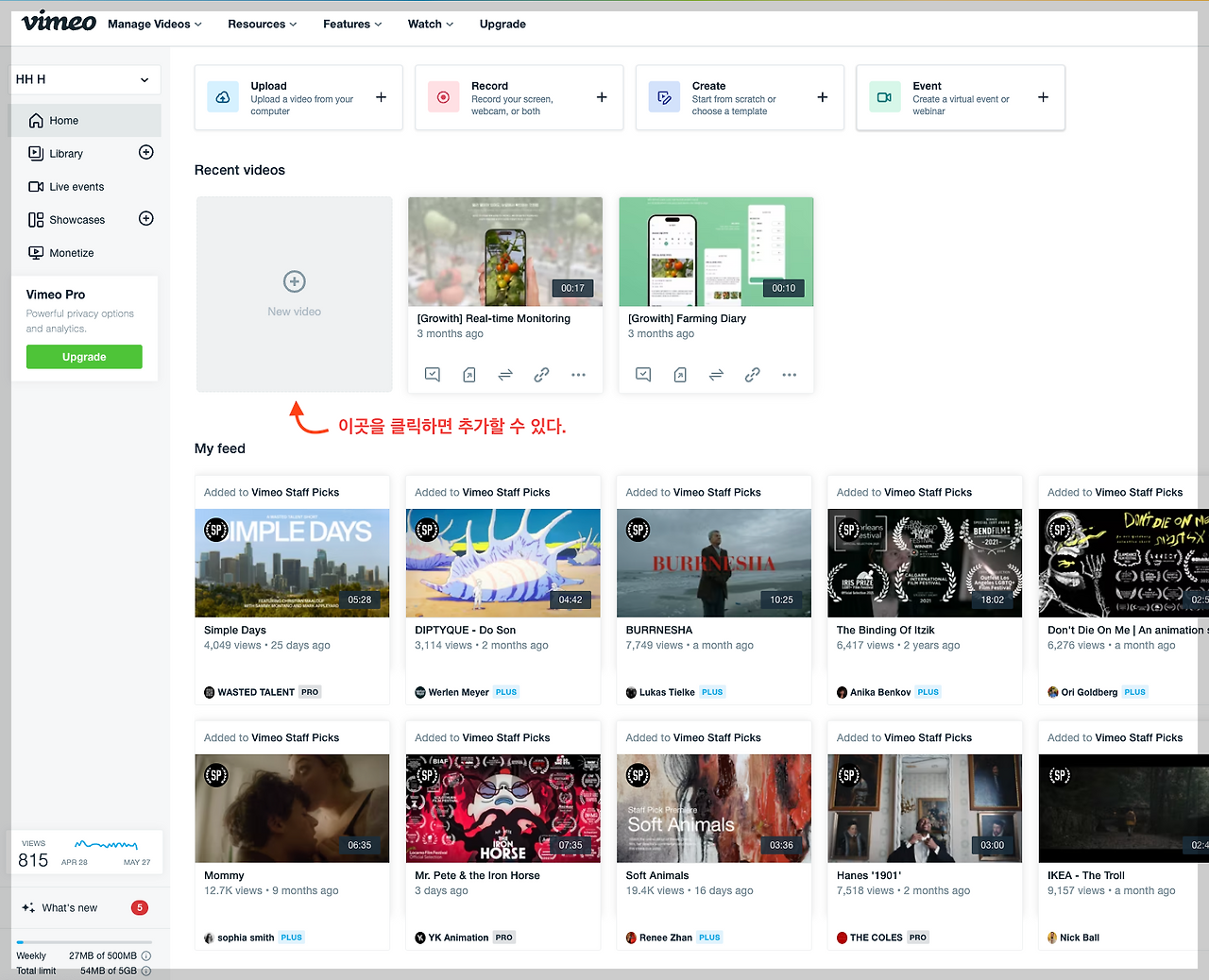
Task: Open the Features dropdown
Action: pyautogui.click(x=352, y=25)
